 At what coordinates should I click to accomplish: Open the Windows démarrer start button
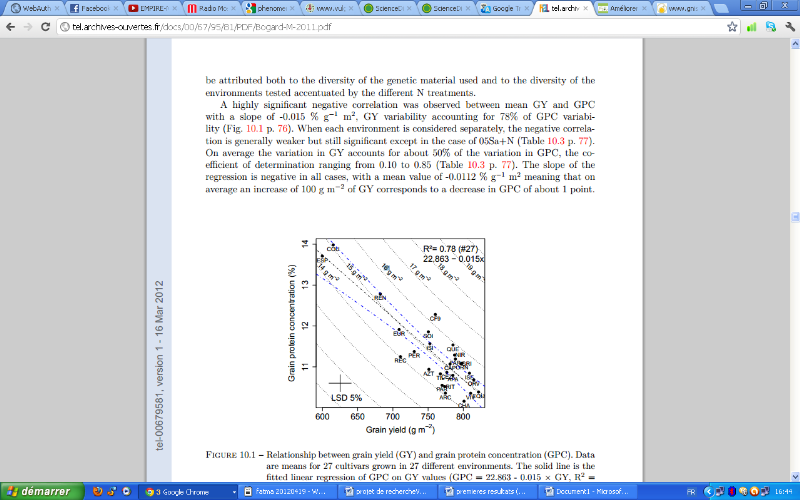[x=42, y=491]
